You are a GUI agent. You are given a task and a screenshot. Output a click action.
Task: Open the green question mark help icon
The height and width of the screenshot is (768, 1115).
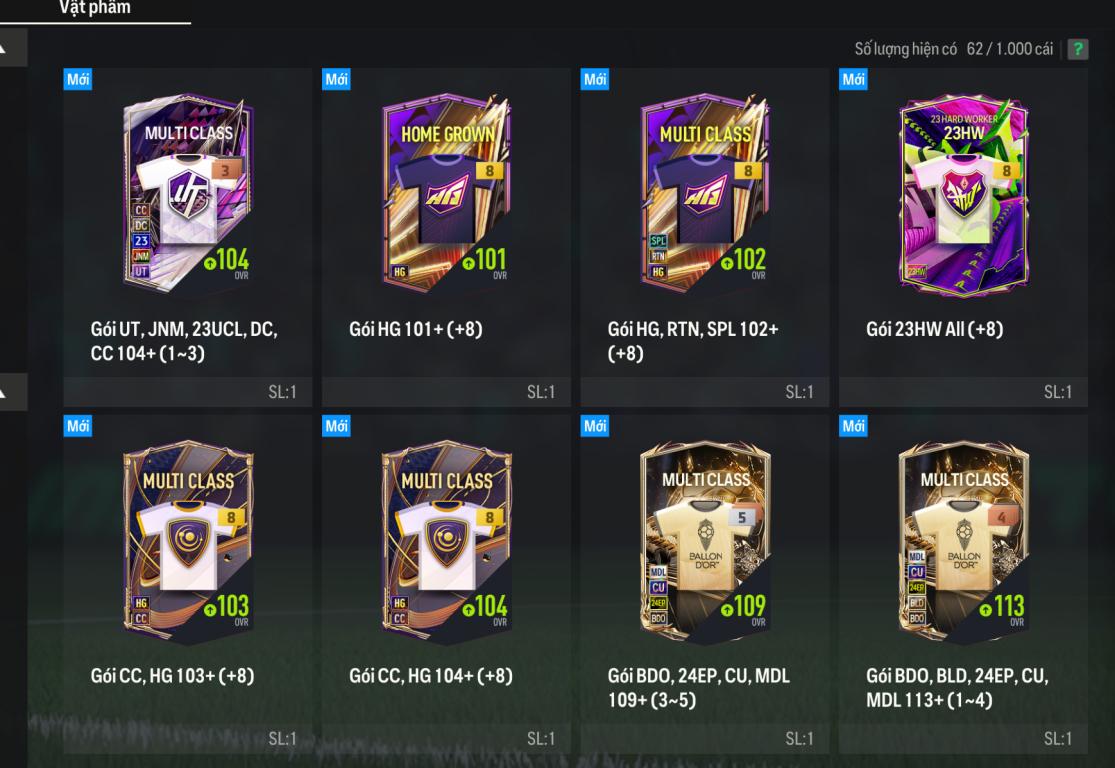(x=1077, y=49)
